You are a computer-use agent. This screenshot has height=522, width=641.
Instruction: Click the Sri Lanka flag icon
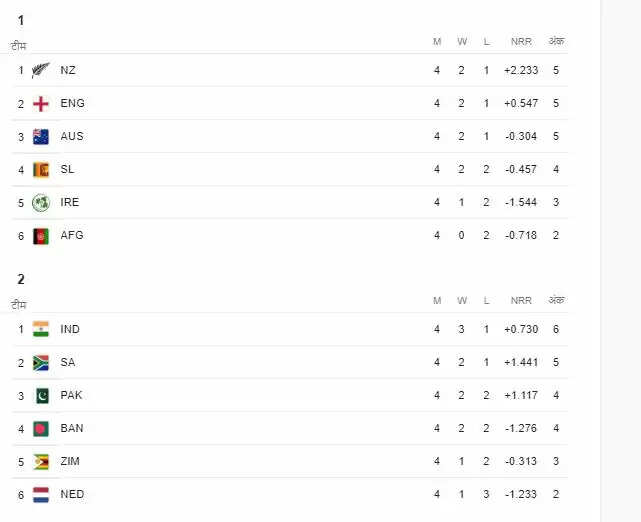[40, 169]
